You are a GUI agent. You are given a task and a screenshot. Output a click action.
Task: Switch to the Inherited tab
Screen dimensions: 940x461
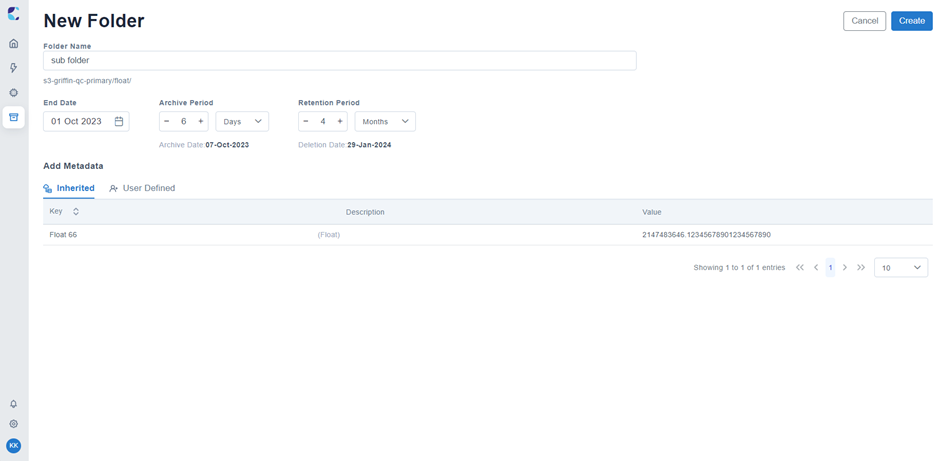coord(69,188)
